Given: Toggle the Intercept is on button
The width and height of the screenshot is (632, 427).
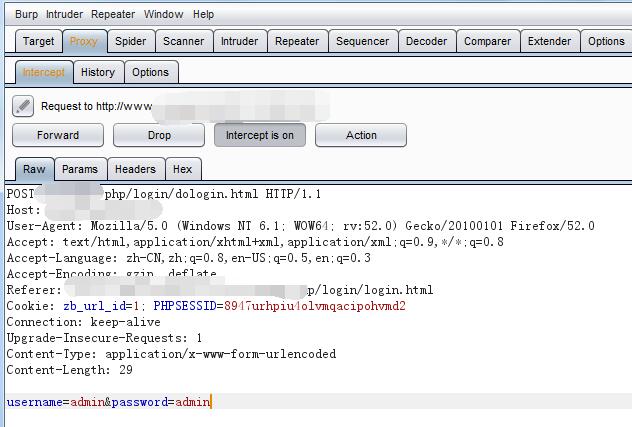Looking at the screenshot, I should pyautogui.click(x=260, y=135).
